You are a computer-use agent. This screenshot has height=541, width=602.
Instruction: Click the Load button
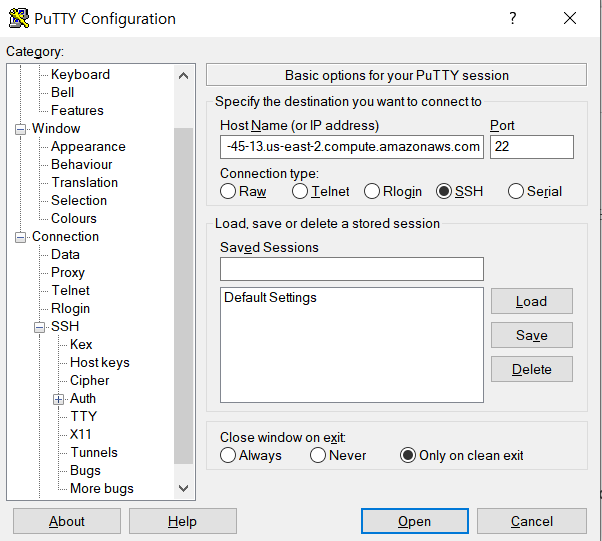[x=532, y=301]
